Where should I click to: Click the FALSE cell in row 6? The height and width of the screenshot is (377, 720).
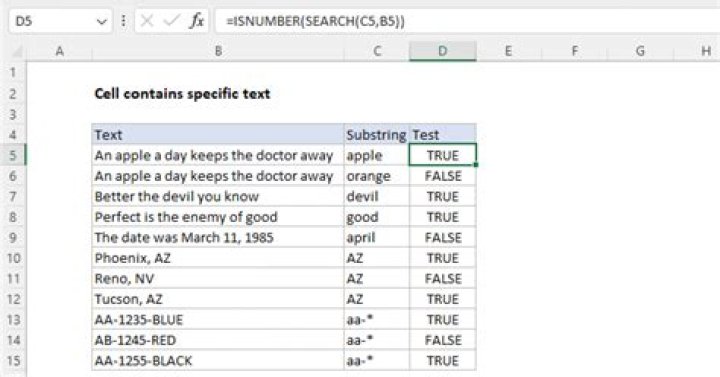tap(443, 176)
